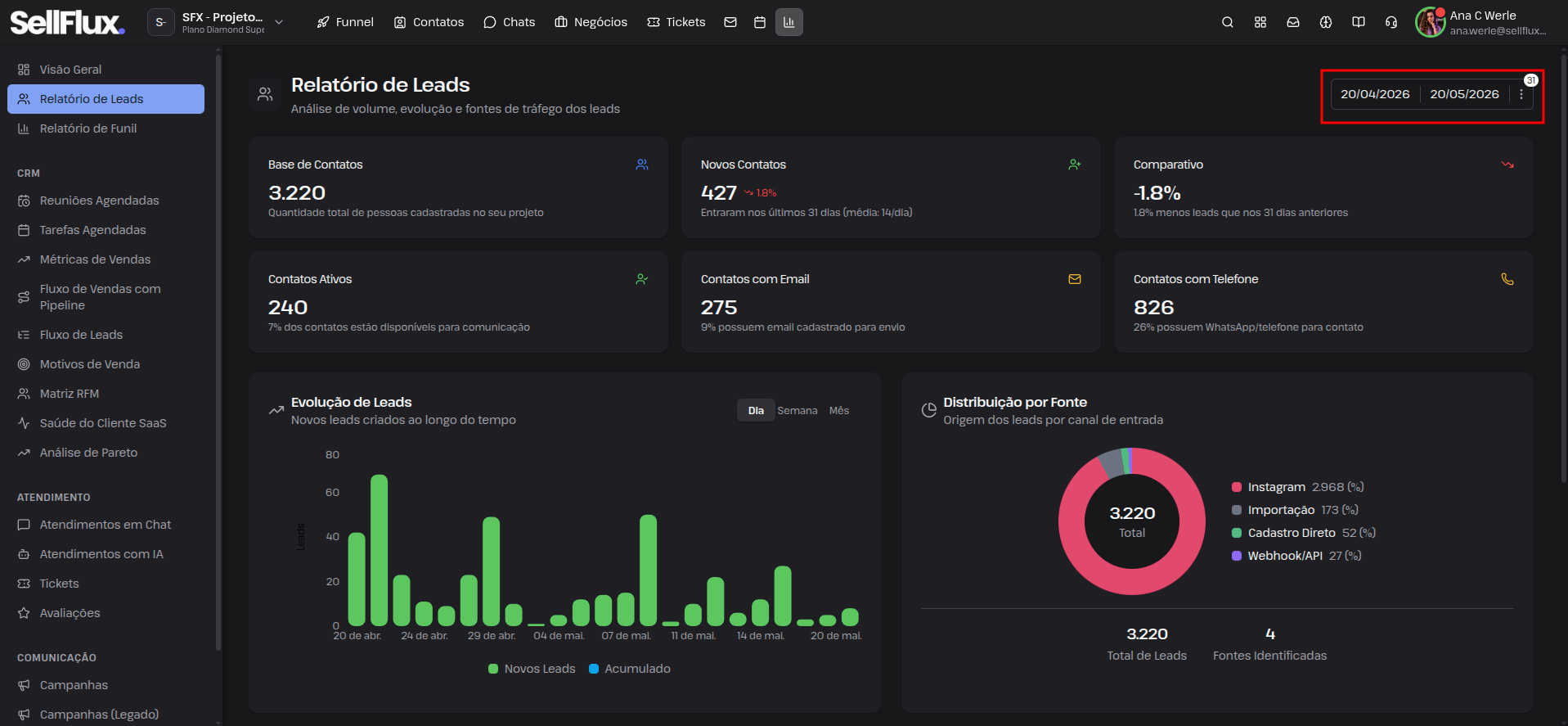Open Contatos in the top navigation
Screen dimensions: 1568x726
(429, 22)
